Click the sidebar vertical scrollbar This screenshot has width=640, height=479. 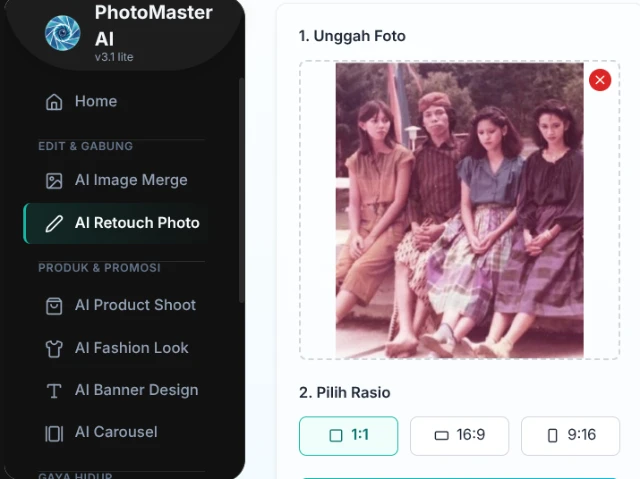point(241,190)
